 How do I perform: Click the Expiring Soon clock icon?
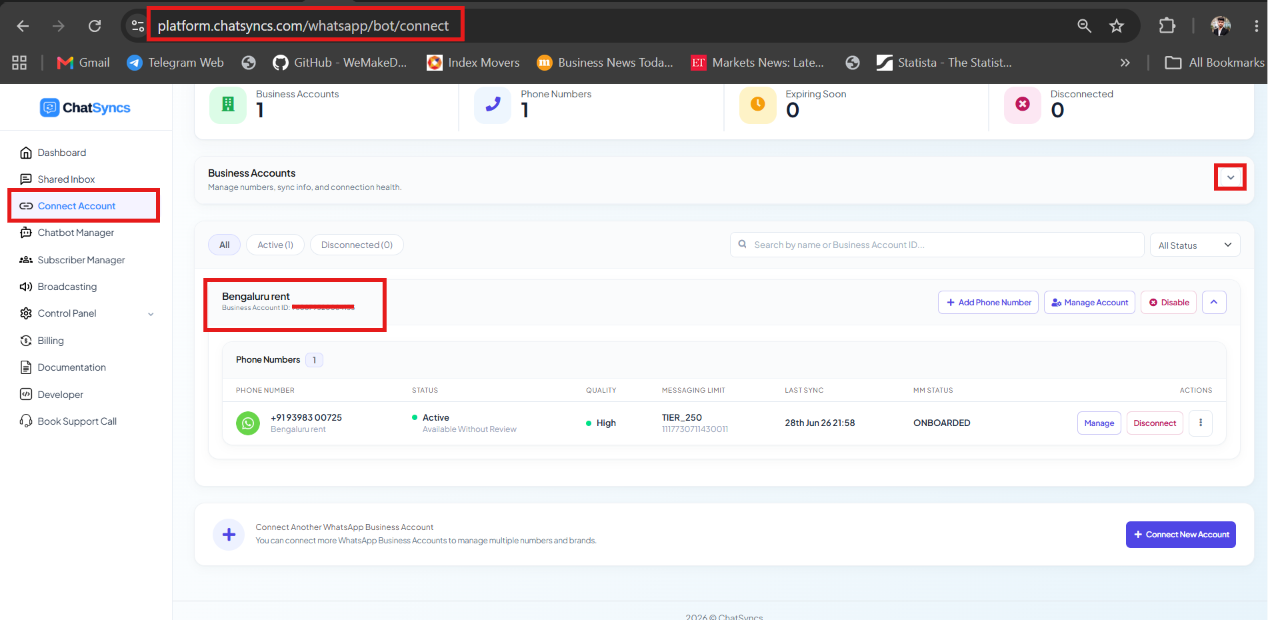click(x=757, y=104)
